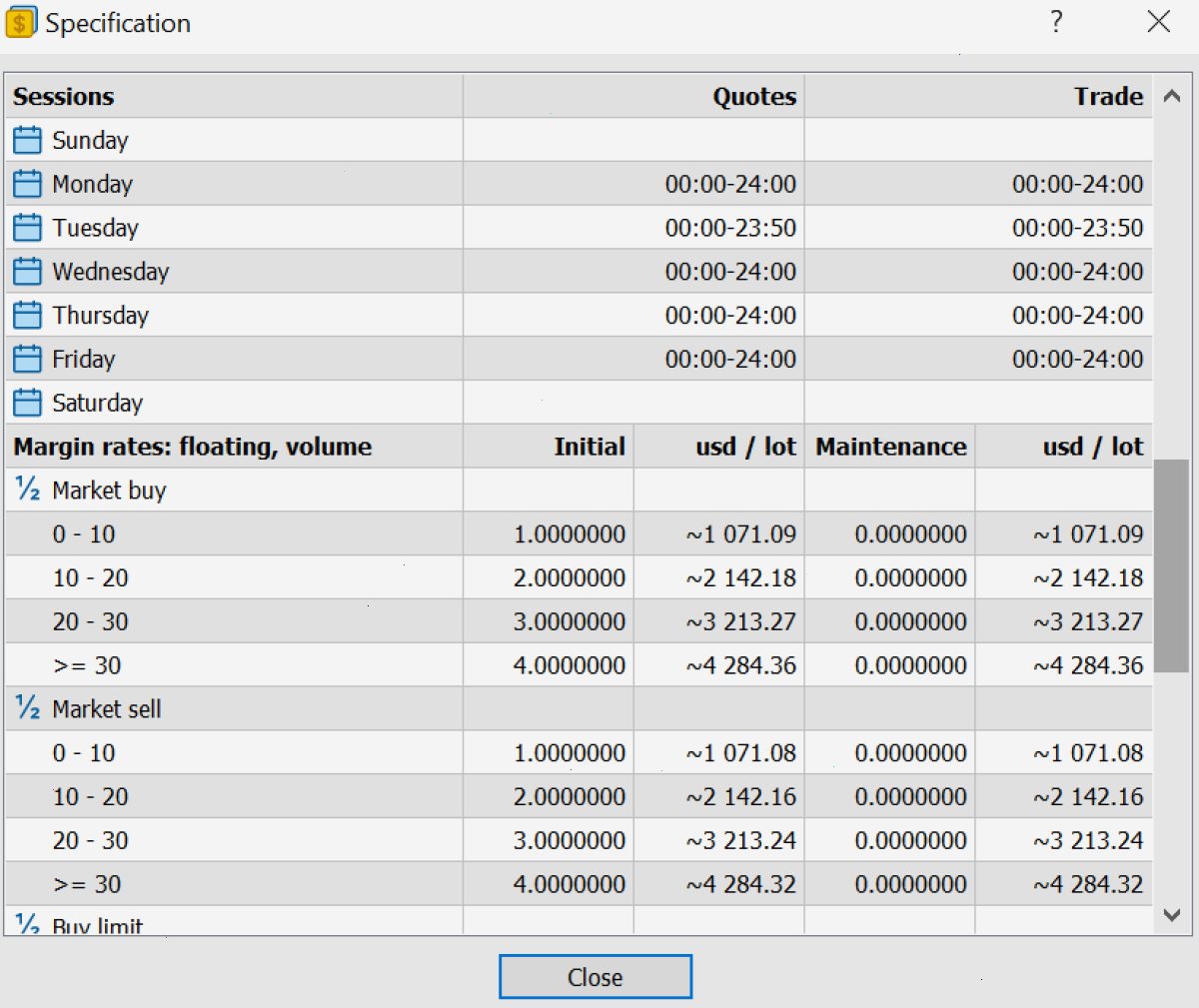Viewport: 1199px width, 1008px height.
Task: Click the Saturday calendar icon
Action: [28, 403]
